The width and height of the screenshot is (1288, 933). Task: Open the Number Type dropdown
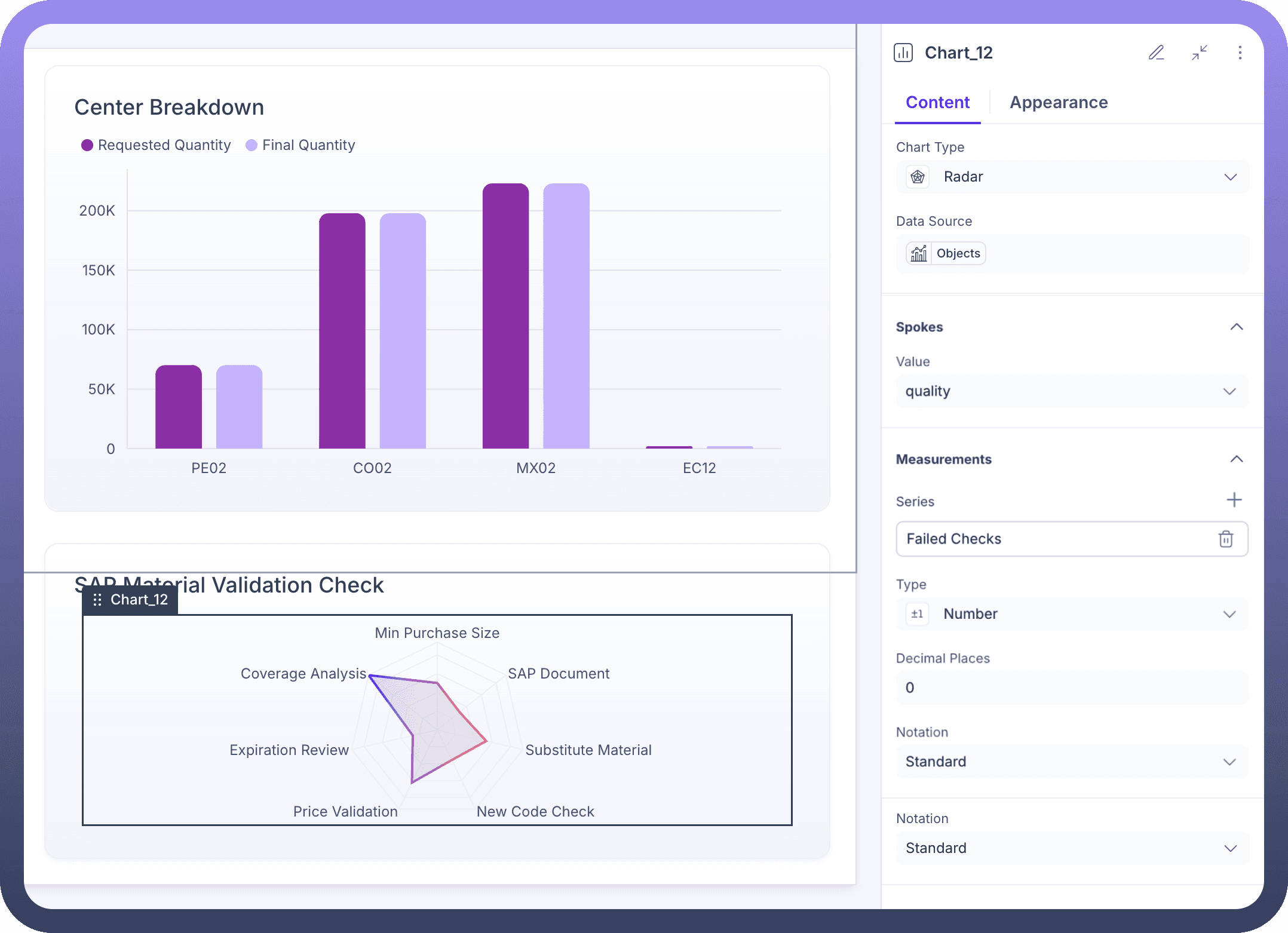1072,614
